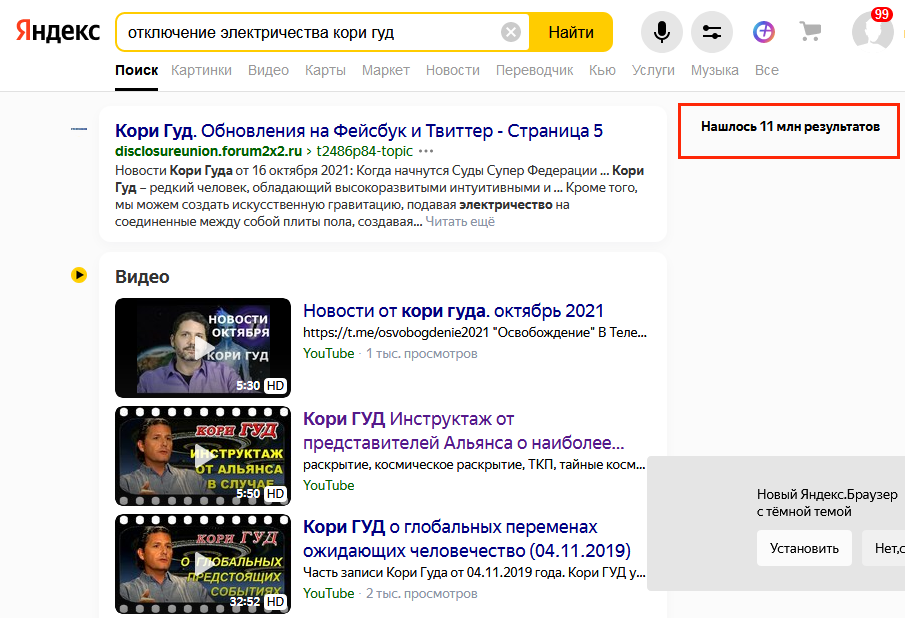905x618 pixels.
Task: Open YouTube source under 2 тыс. просмотров video
Action: tap(328, 593)
